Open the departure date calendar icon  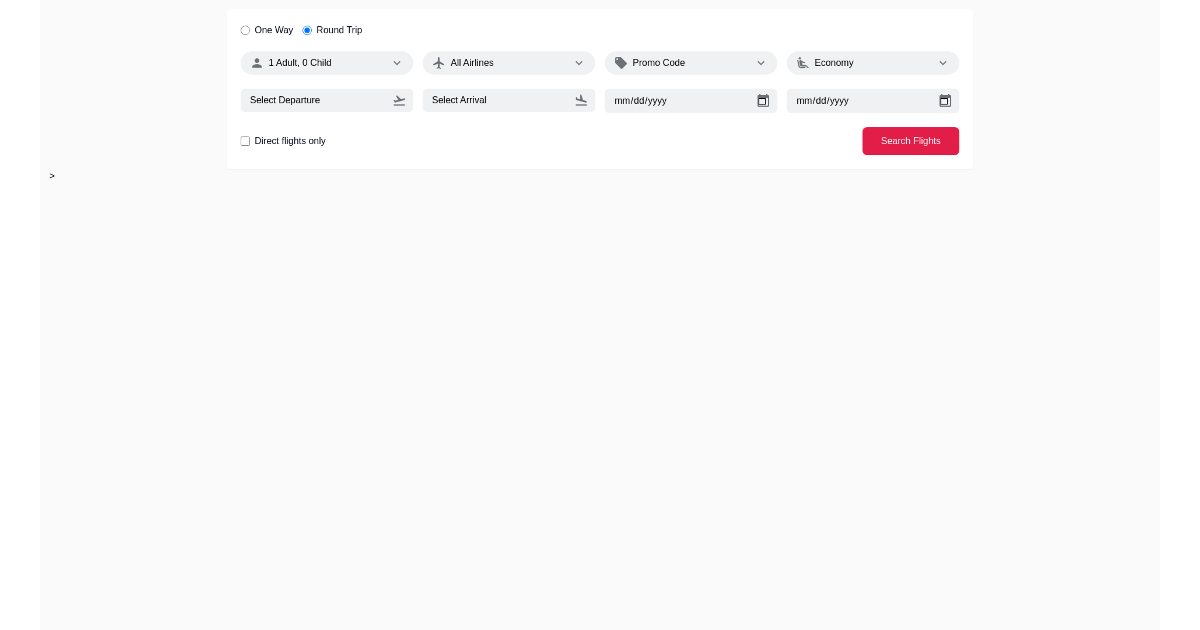[x=763, y=100]
